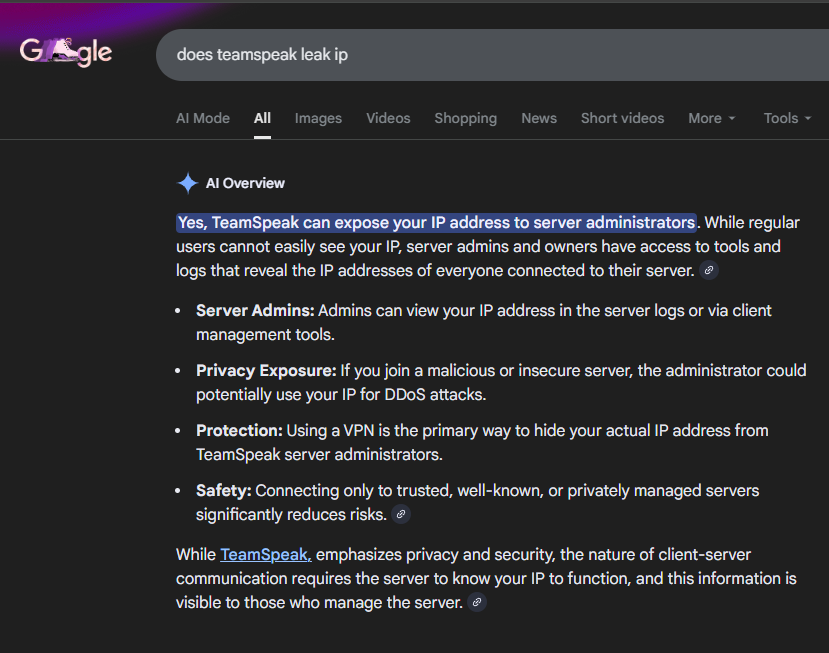Click the 'Server Admins:' bullet label
The width and height of the screenshot is (829, 653).
tap(255, 310)
